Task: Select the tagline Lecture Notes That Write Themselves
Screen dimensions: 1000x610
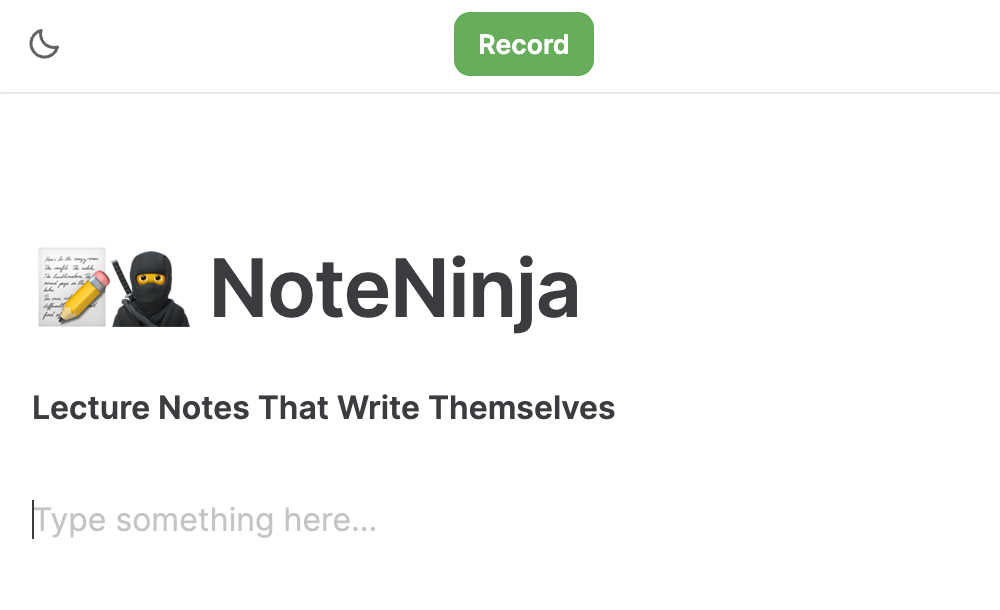Action: pos(322,407)
